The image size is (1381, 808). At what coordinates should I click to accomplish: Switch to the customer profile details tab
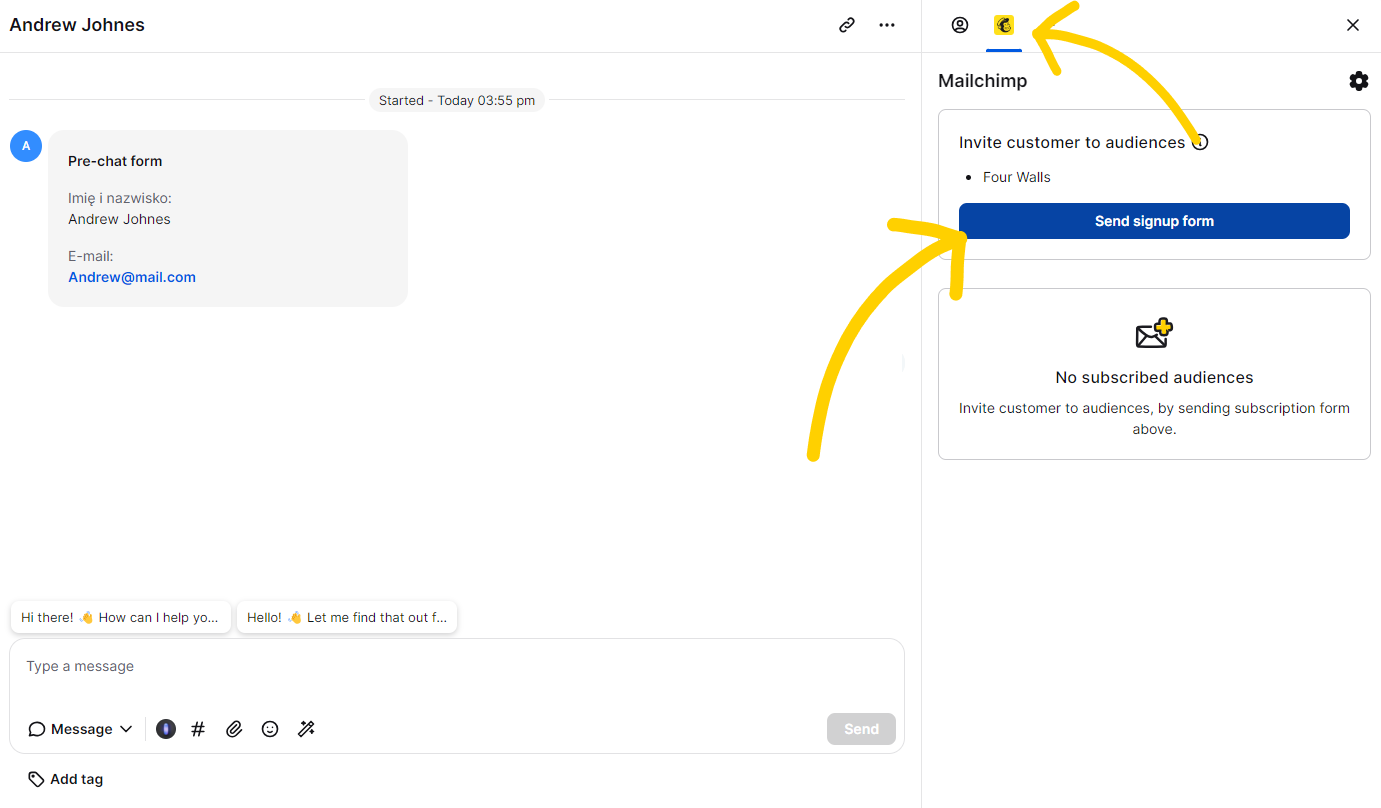[960, 25]
